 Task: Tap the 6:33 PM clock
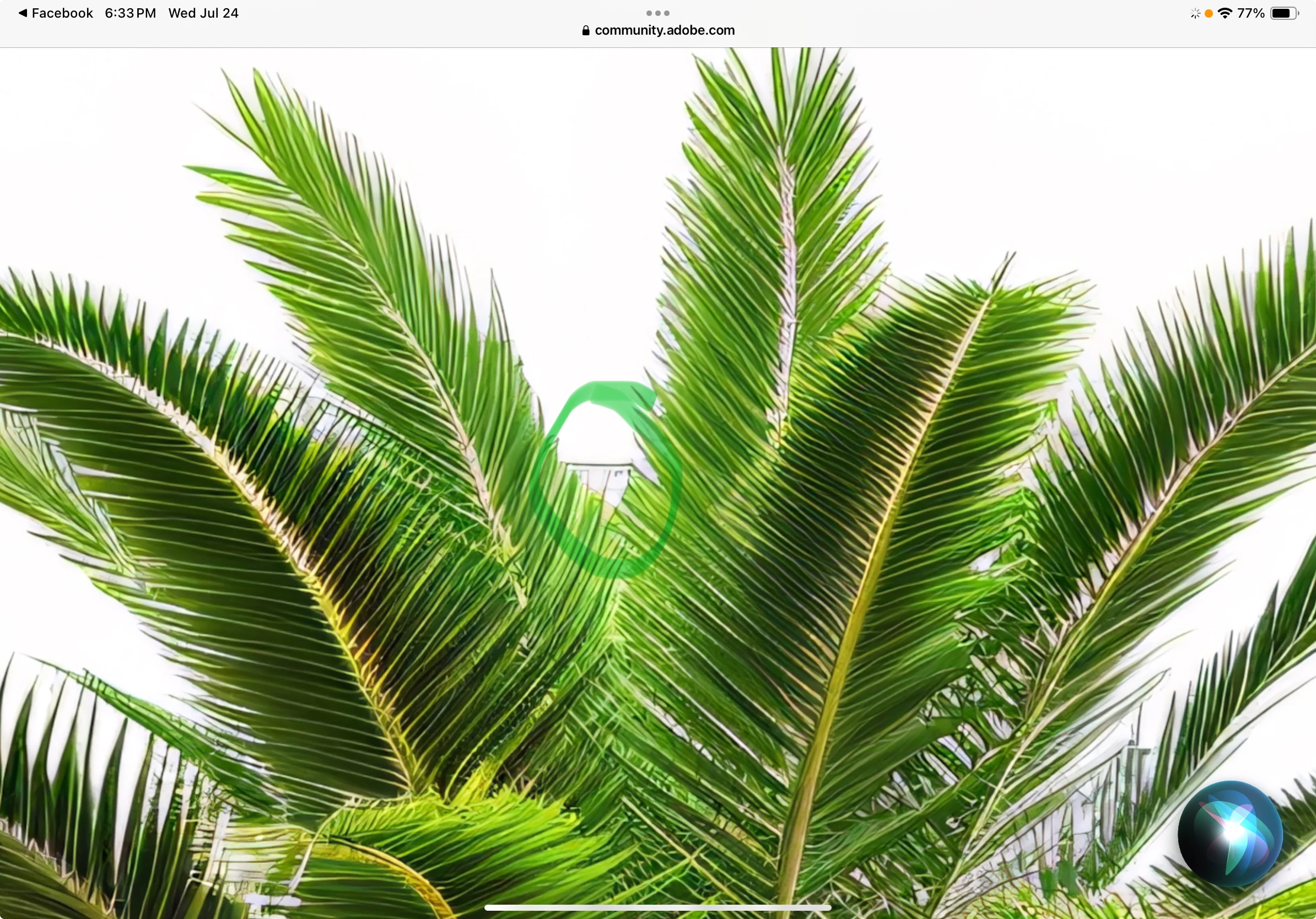click(x=130, y=13)
